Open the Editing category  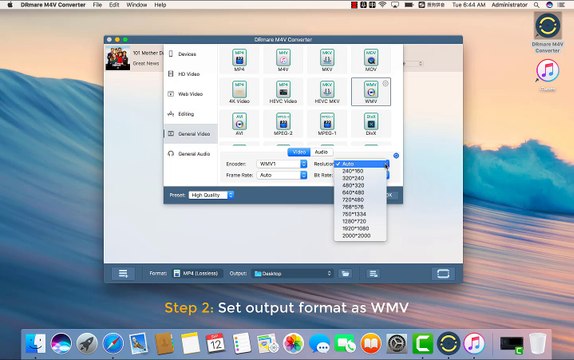[x=190, y=114]
